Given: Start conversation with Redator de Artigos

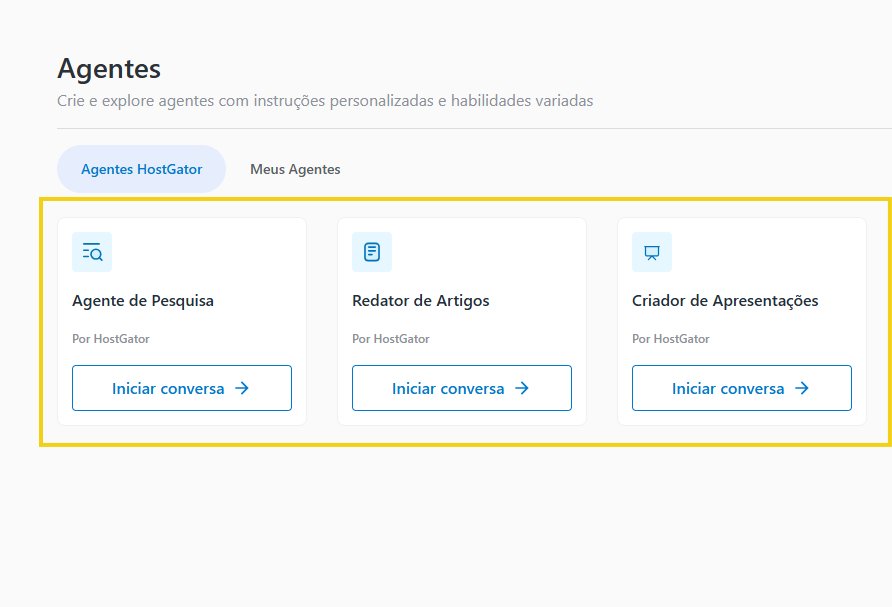Looking at the screenshot, I should pos(462,388).
